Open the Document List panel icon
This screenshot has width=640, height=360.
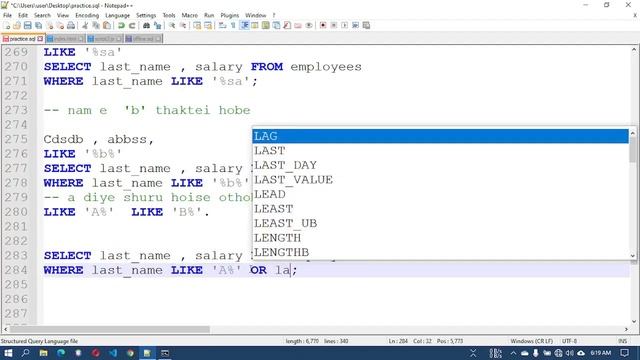(x=276, y=25)
